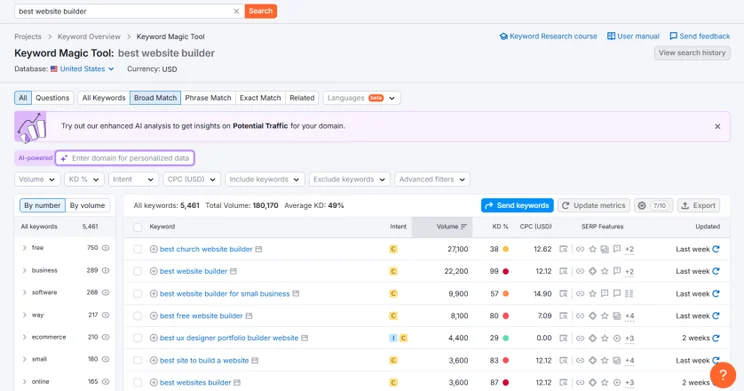Refresh metrics for 'best free website builder' row
This screenshot has width=744, height=391.
(x=716, y=316)
